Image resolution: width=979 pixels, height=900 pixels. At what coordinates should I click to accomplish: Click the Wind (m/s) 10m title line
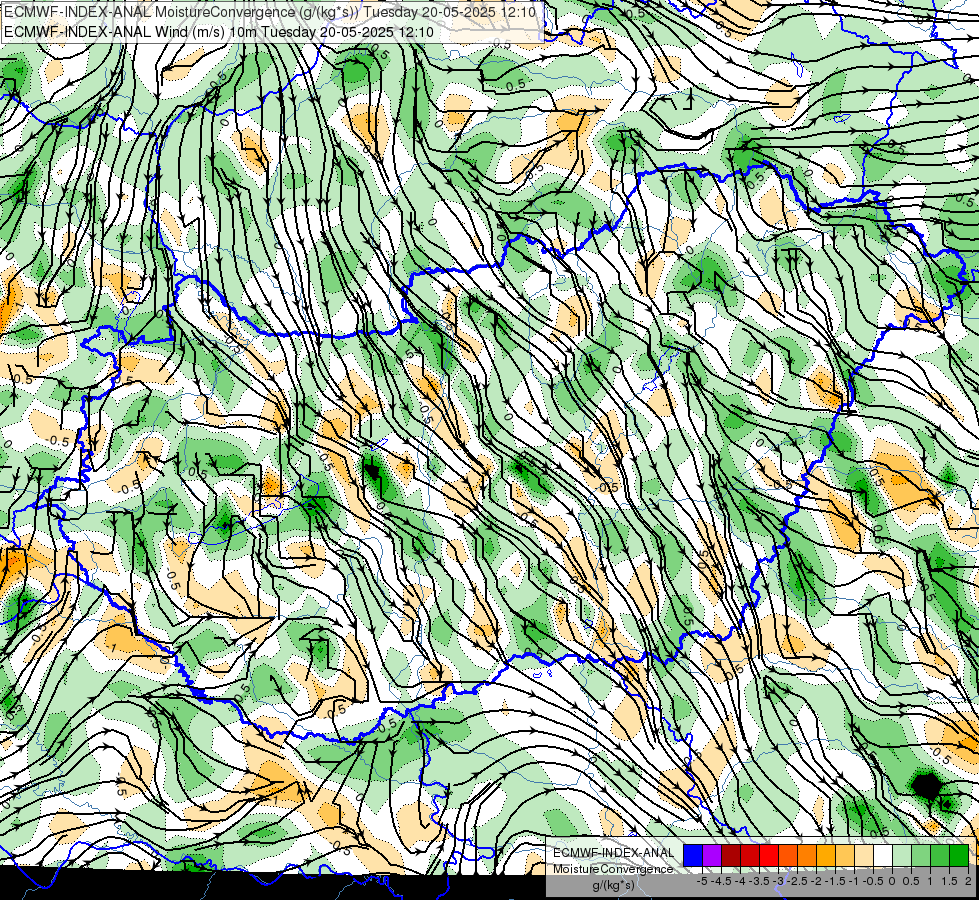(x=219, y=32)
